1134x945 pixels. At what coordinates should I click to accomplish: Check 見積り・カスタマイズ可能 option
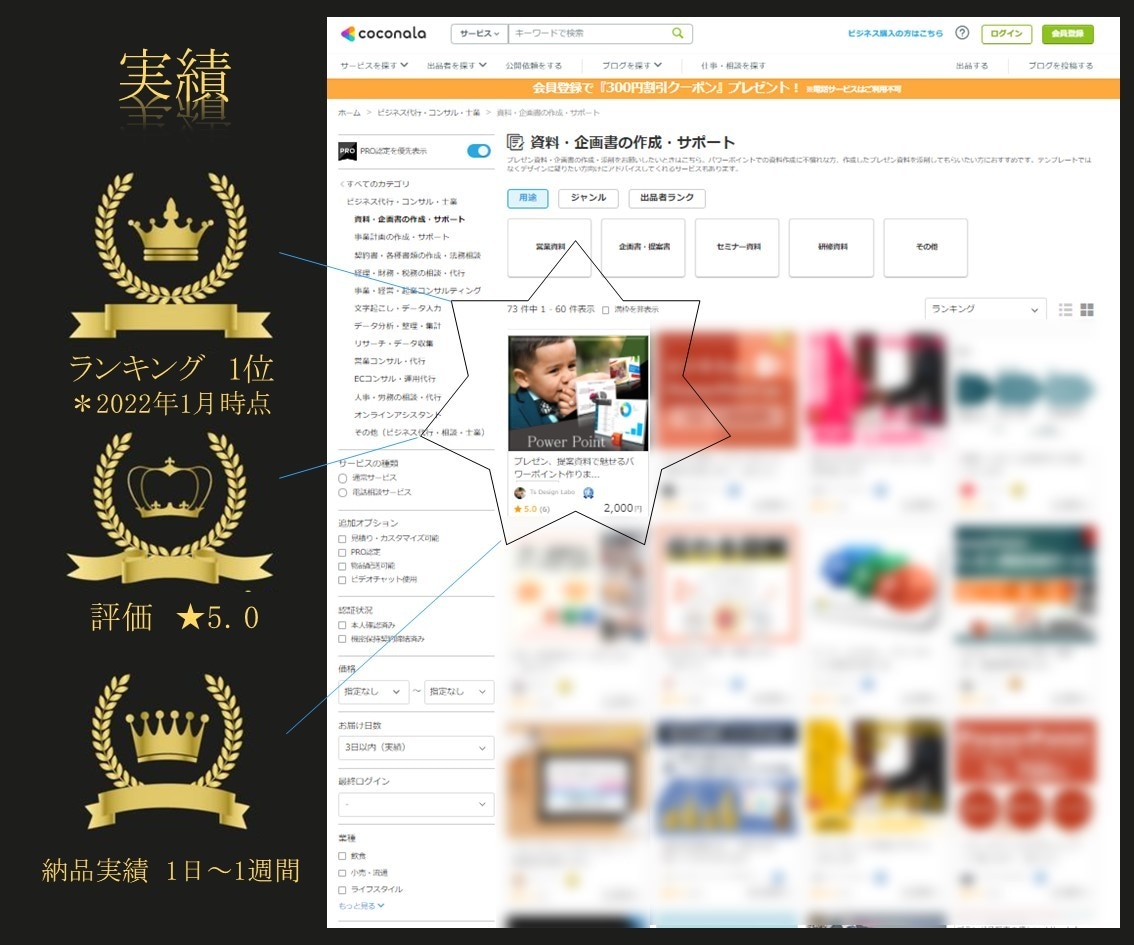point(342,539)
